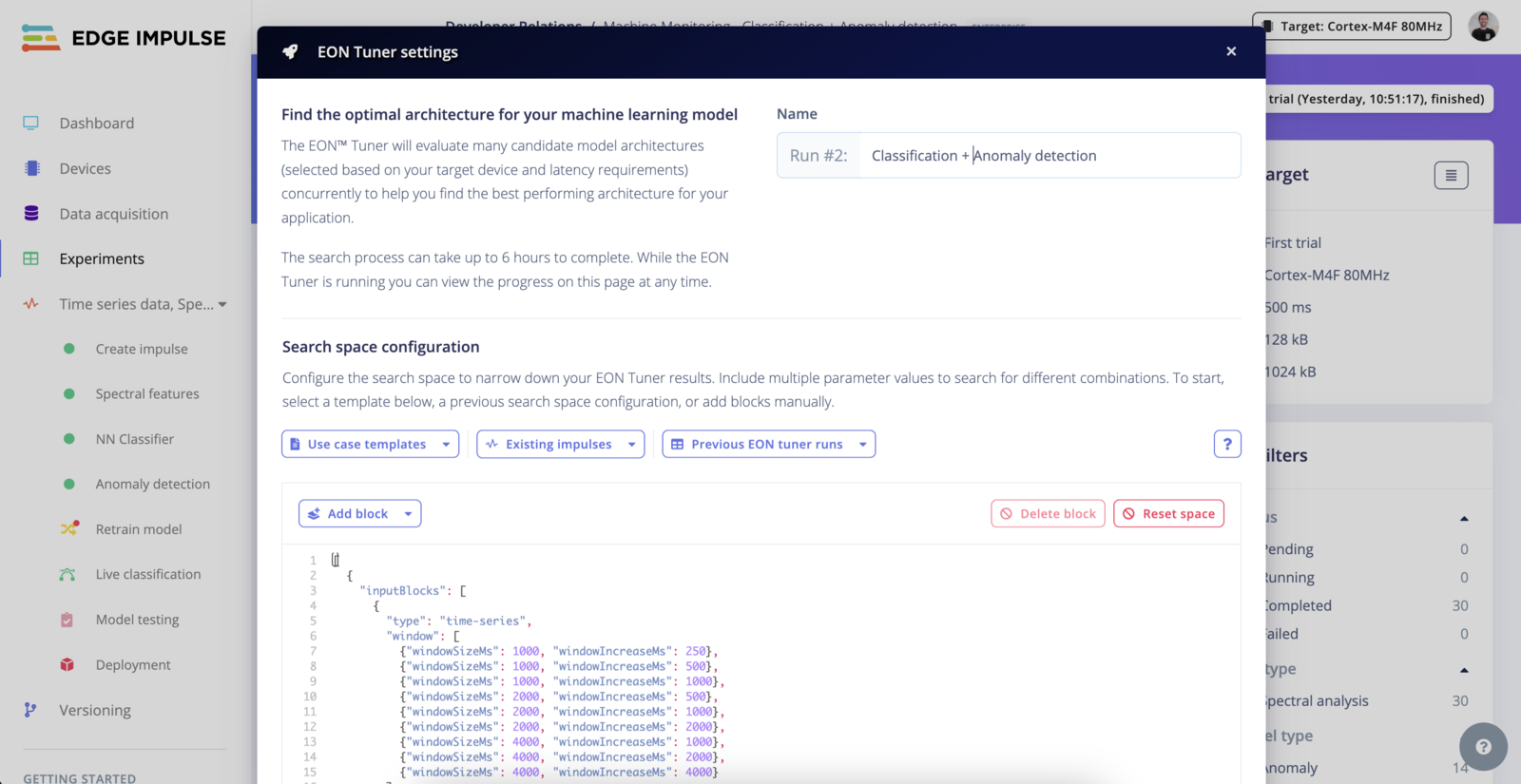
Task: Open the Retrain model page
Action: click(138, 529)
